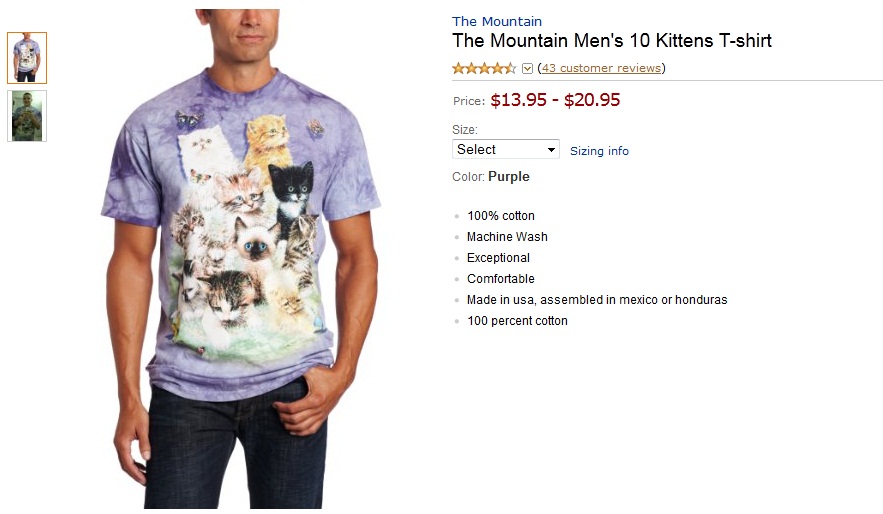Open the Size Select dropdown

pos(506,150)
